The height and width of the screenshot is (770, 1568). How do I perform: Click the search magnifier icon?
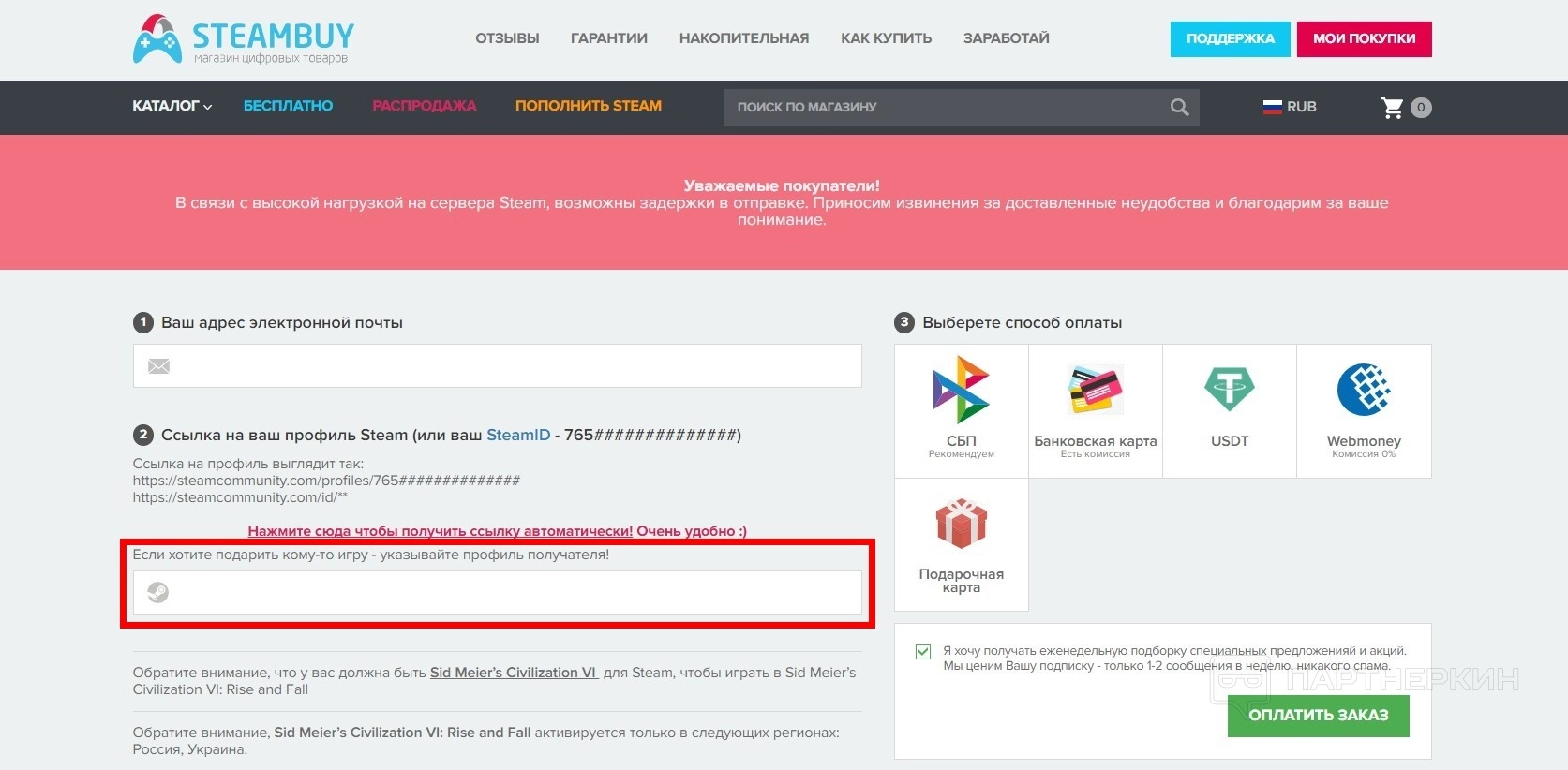[x=1179, y=108]
